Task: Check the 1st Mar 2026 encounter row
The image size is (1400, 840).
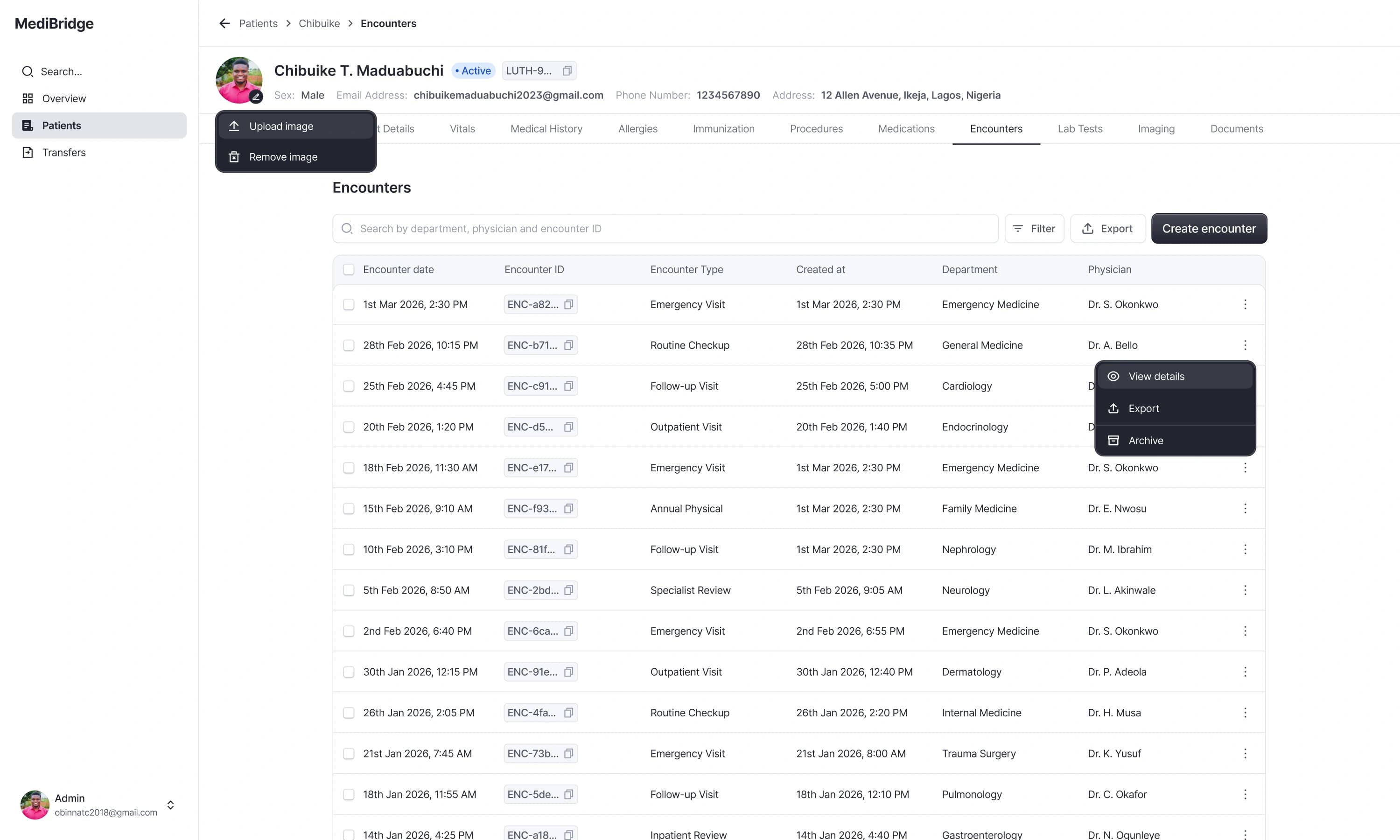Action: tap(349, 305)
